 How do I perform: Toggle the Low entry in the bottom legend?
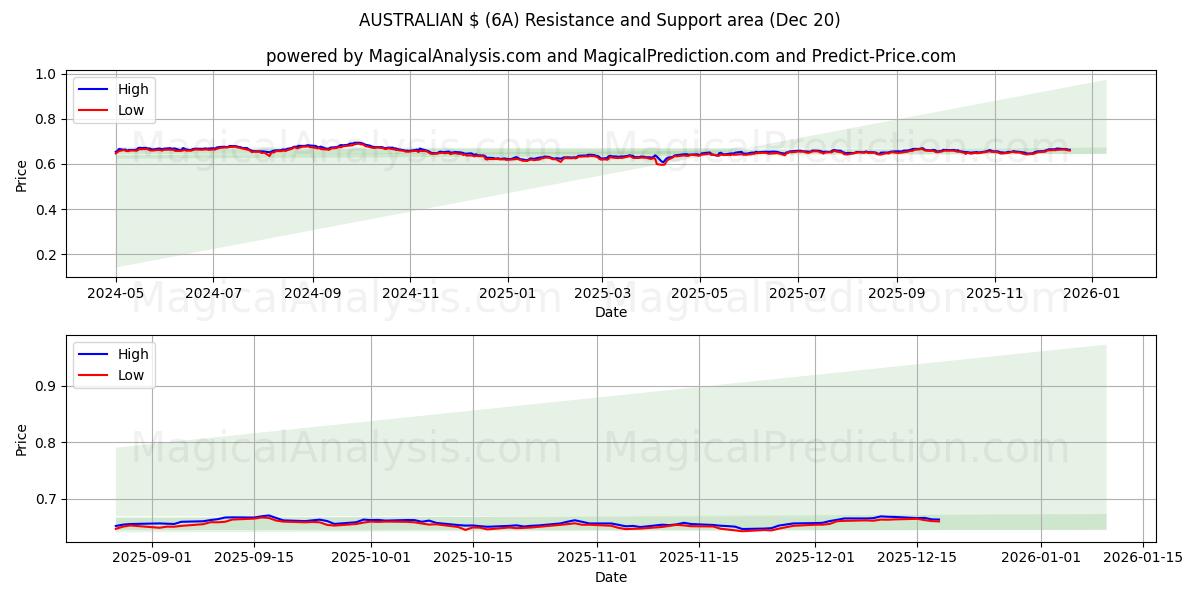pos(131,375)
